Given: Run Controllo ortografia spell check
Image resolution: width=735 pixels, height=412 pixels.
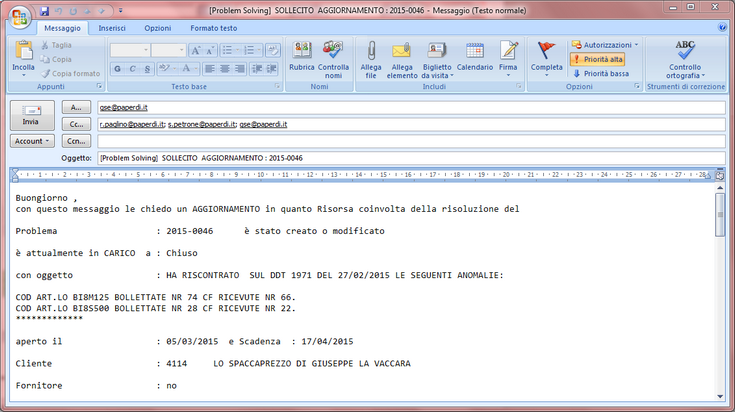Looking at the screenshot, I should [x=685, y=60].
